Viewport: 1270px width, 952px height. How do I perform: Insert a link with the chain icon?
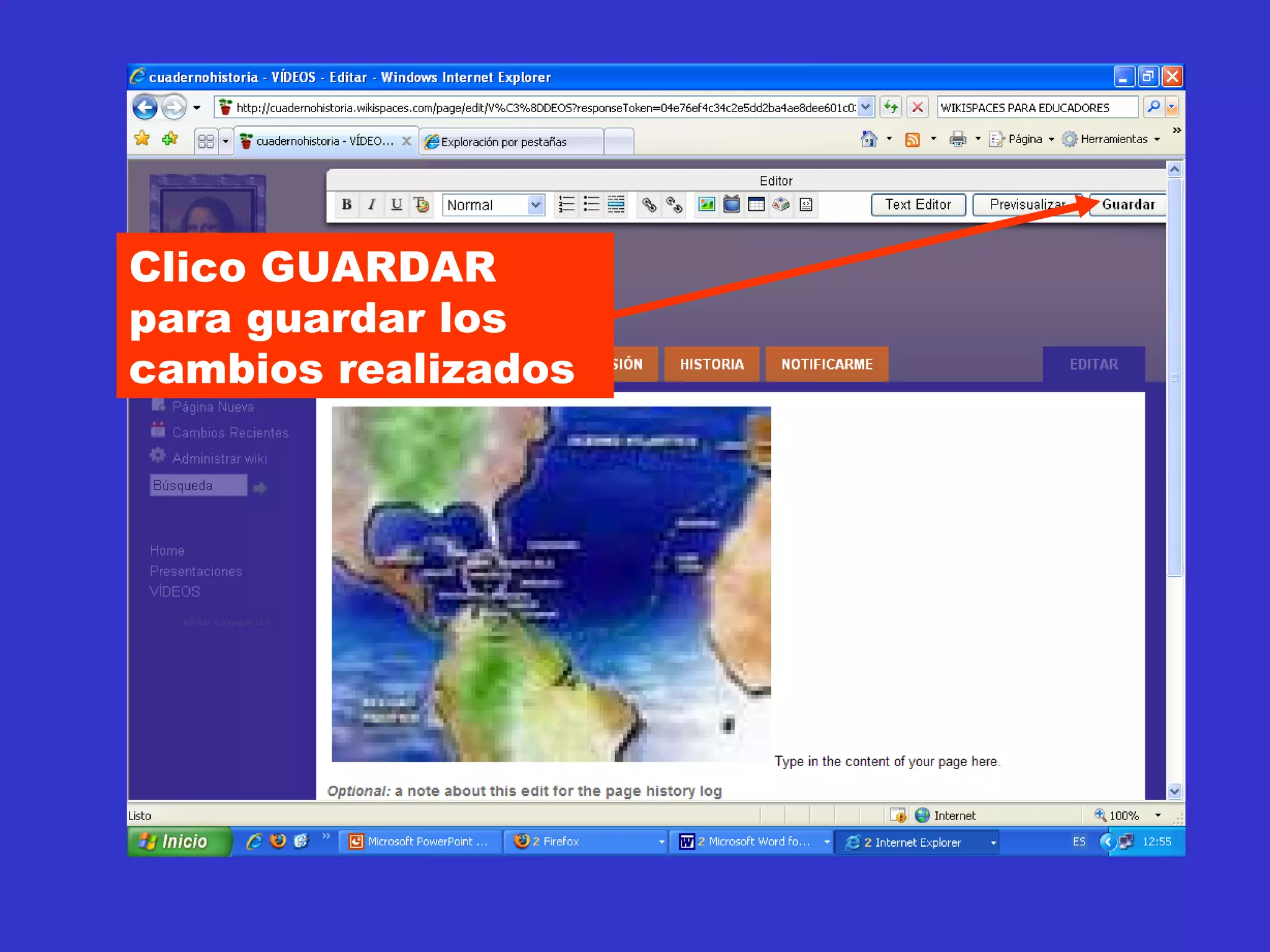click(649, 205)
